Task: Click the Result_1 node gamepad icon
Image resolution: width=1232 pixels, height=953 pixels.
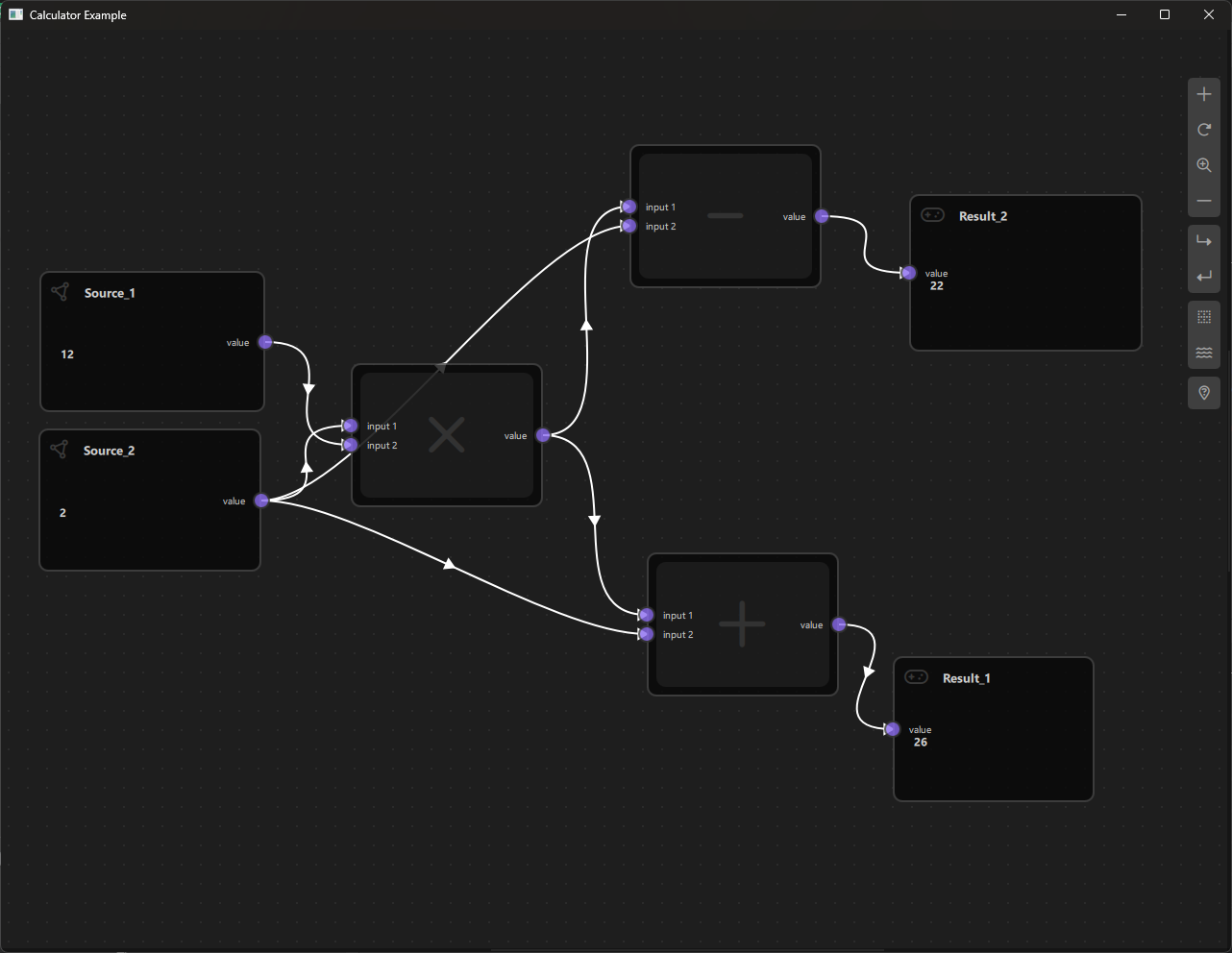Action: (x=916, y=677)
